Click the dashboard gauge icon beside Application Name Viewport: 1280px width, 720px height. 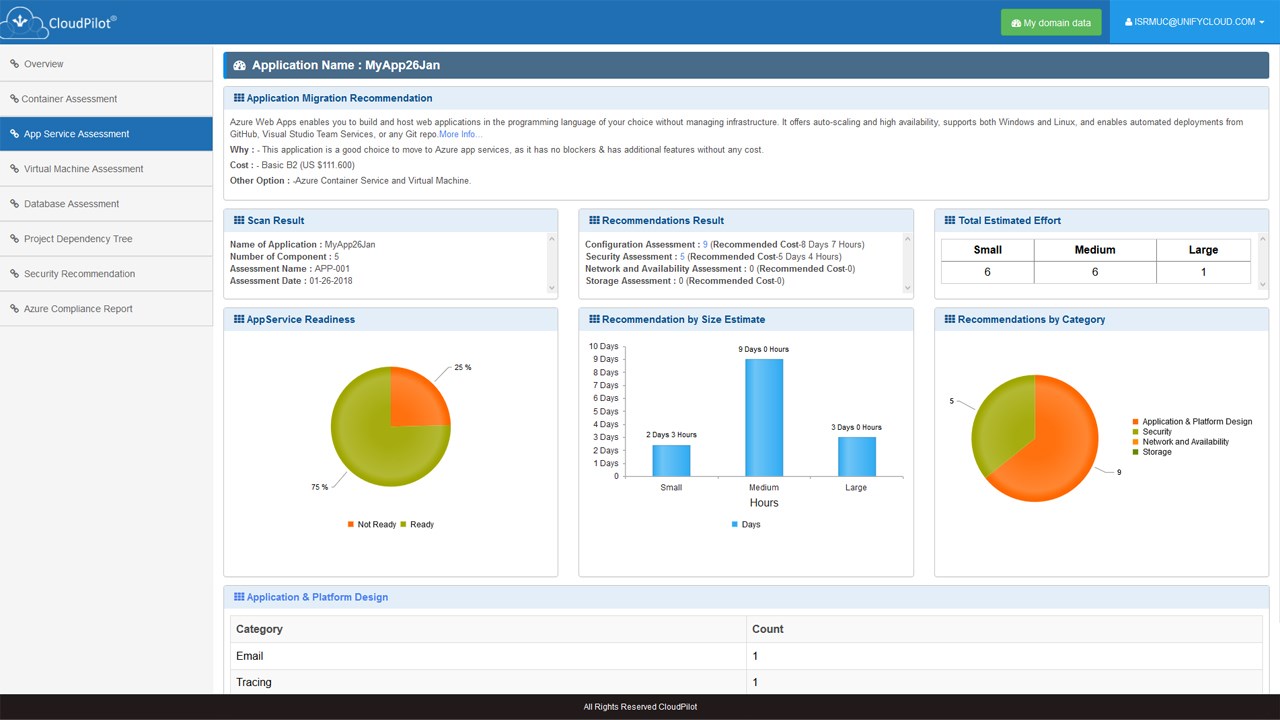239,66
